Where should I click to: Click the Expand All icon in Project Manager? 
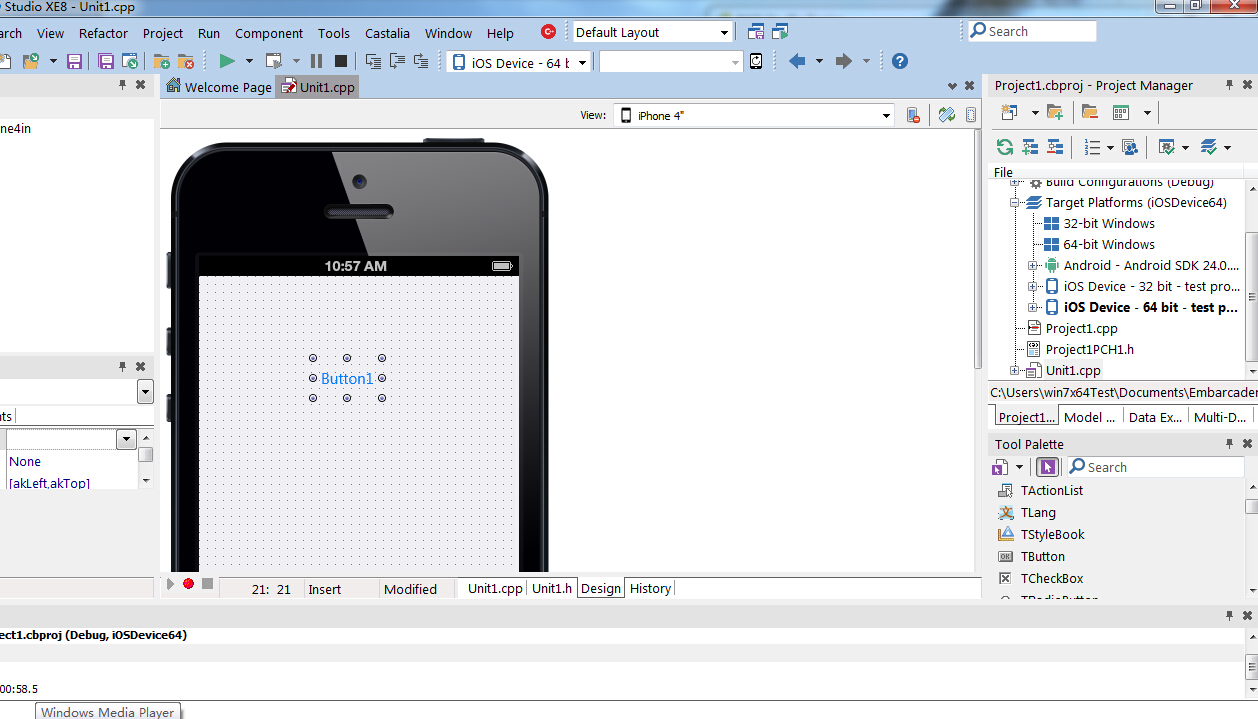pos(1030,147)
